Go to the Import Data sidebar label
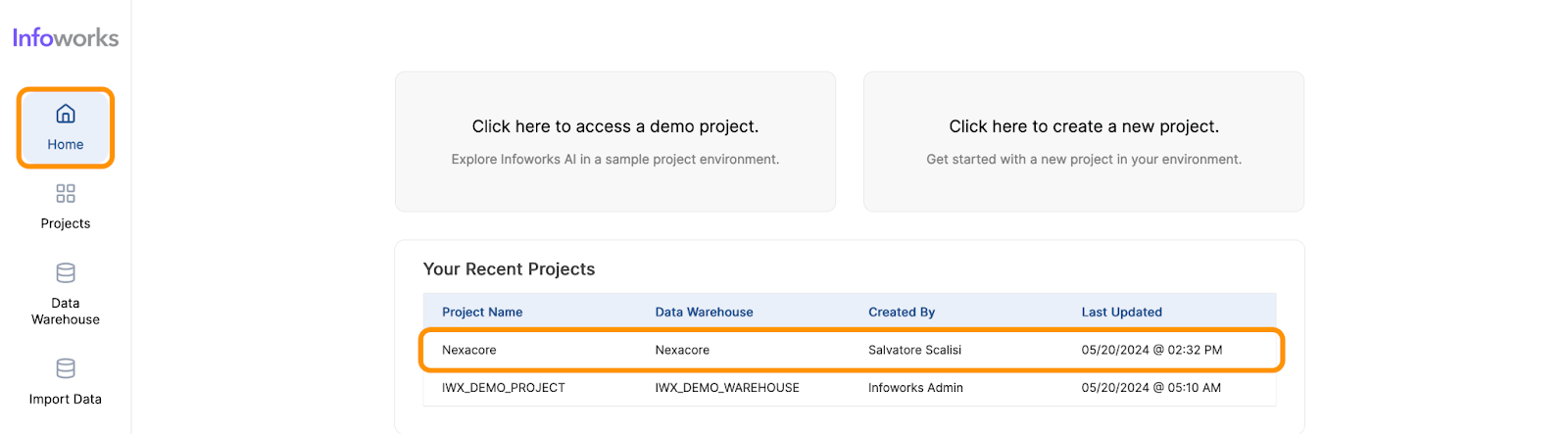The image size is (1568, 434). 66,399
